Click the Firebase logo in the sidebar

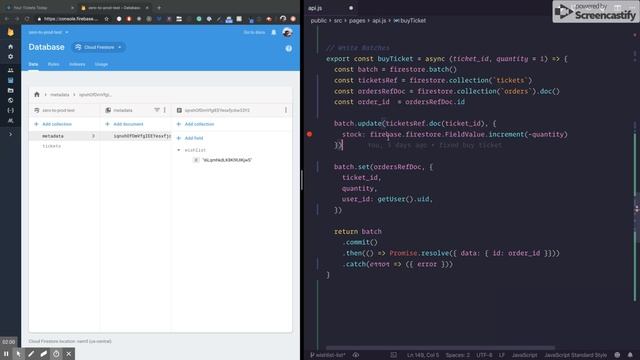coord(11,32)
